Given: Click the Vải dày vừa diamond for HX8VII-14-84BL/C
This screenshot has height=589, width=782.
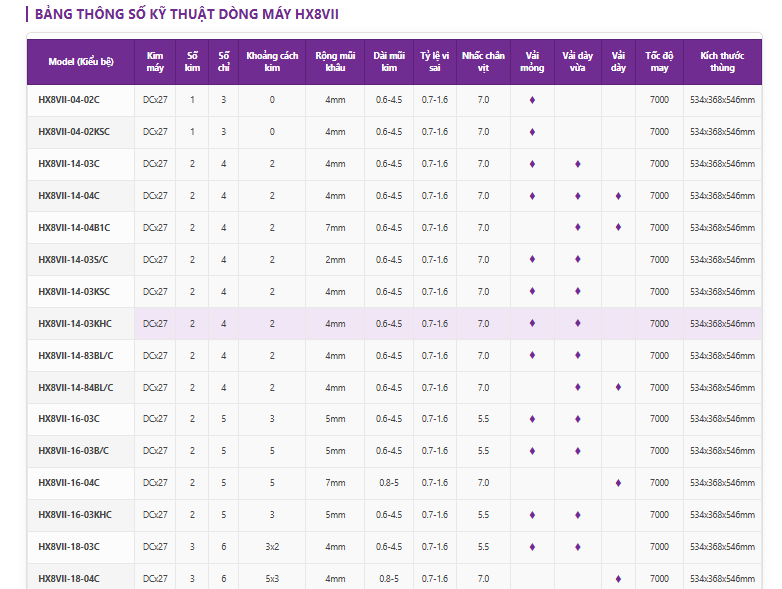Looking at the screenshot, I should [578, 387].
